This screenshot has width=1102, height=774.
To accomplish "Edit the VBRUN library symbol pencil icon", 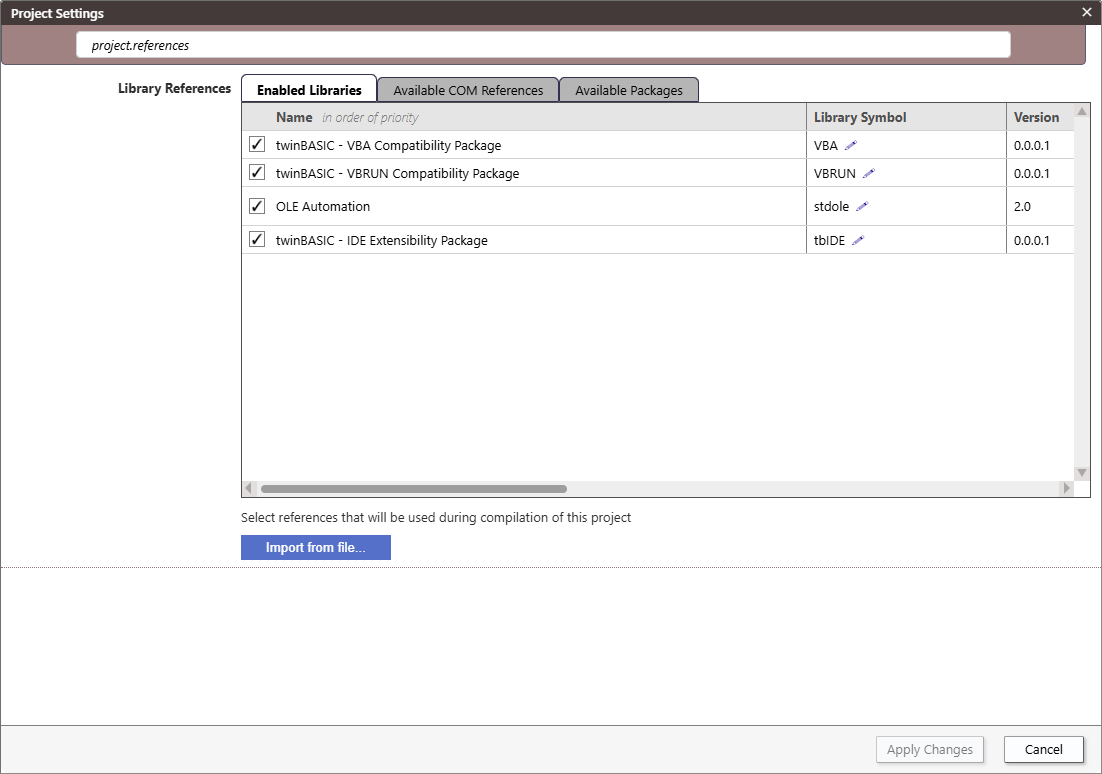I will (868, 173).
